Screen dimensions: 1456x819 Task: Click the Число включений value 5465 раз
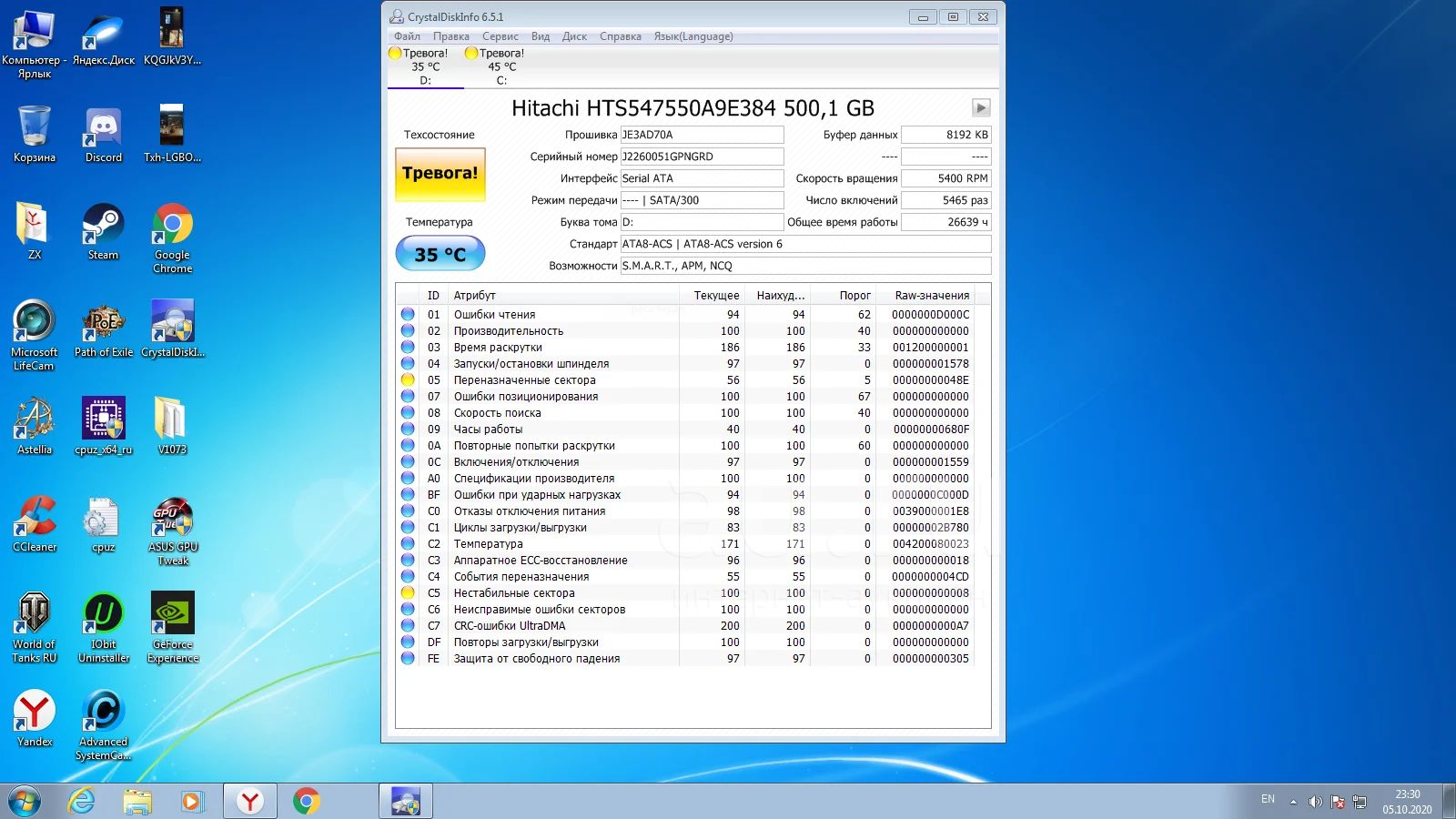click(945, 200)
